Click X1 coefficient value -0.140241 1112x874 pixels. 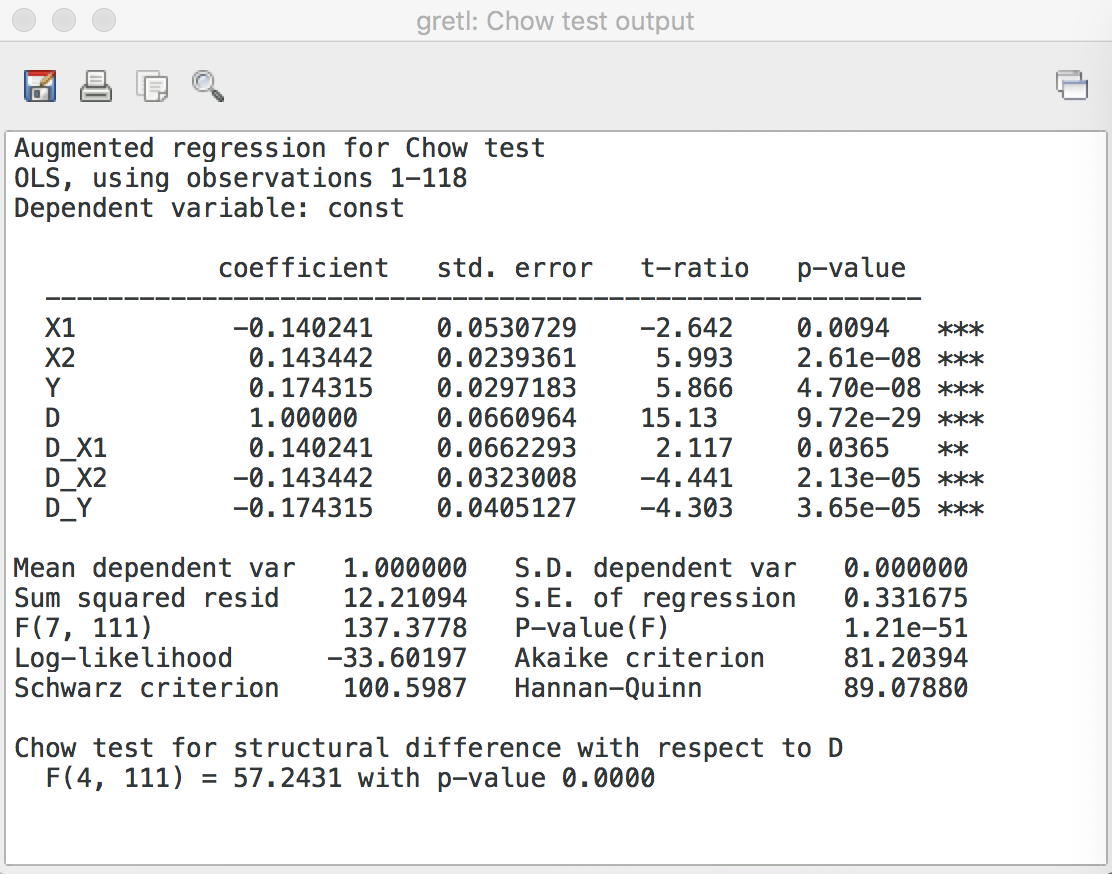(x=303, y=328)
